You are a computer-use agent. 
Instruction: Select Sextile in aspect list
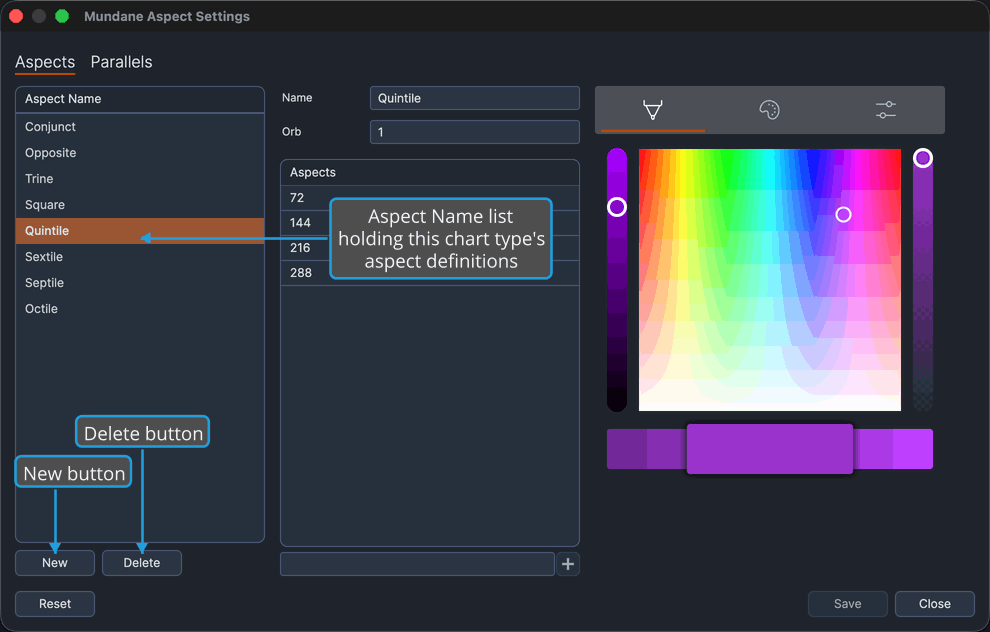(140, 257)
